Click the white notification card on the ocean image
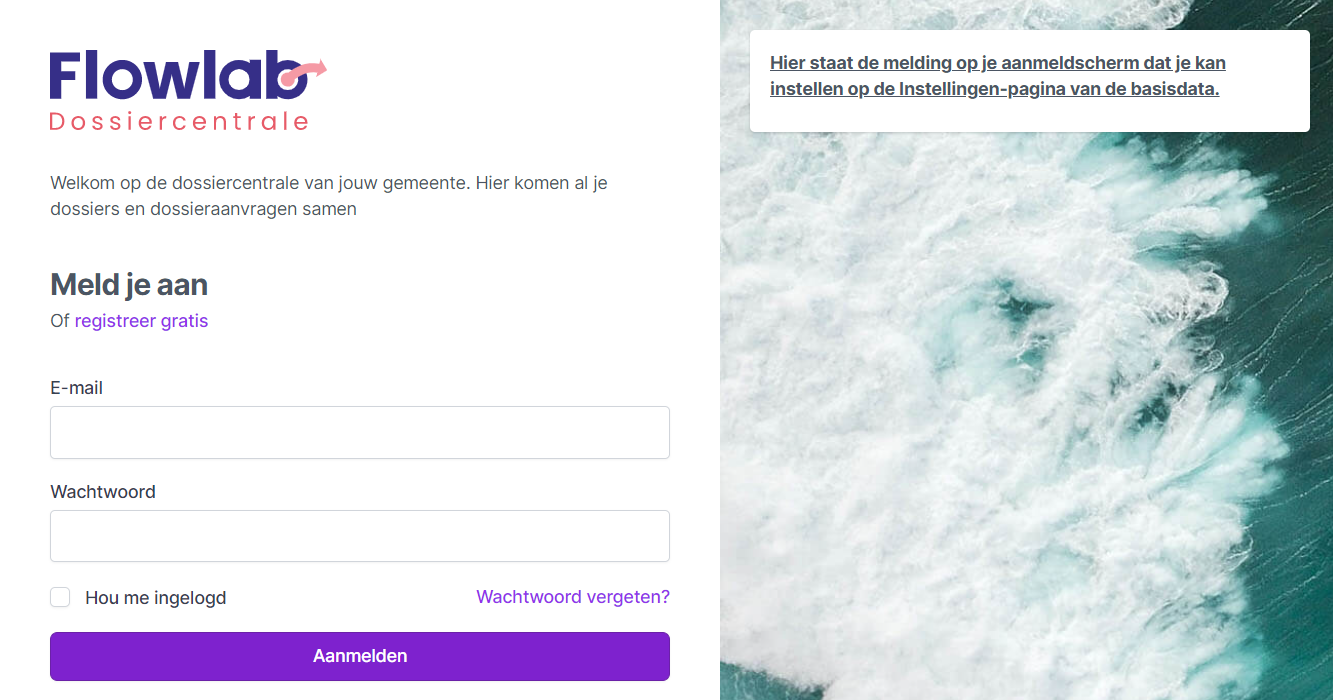The height and width of the screenshot is (700, 1333). coord(1030,81)
